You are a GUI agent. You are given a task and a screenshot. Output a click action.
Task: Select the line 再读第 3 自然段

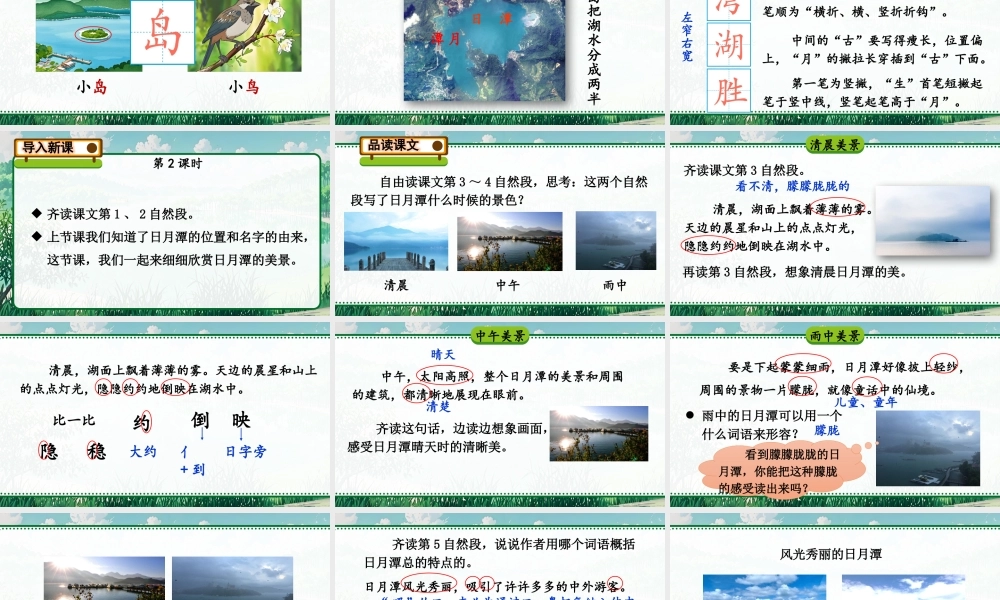coord(795,272)
